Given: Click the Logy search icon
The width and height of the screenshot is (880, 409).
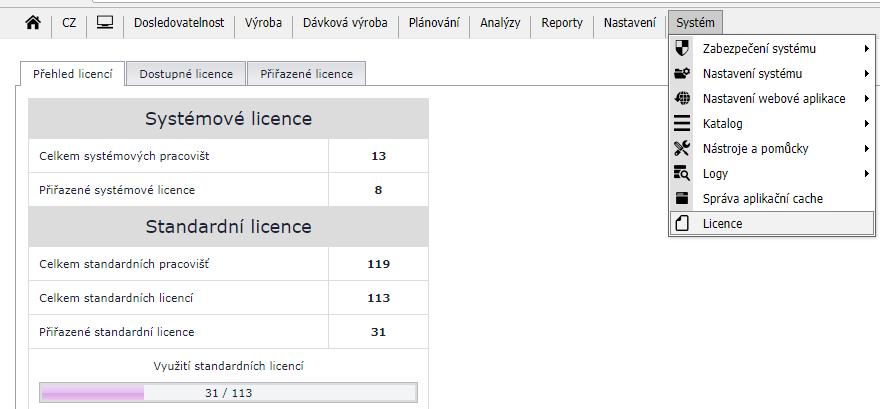Looking at the screenshot, I should [x=683, y=173].
